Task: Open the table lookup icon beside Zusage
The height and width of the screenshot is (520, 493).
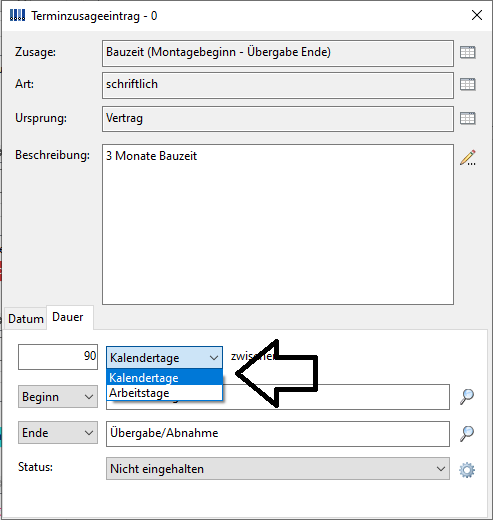Action: (467, 52)
